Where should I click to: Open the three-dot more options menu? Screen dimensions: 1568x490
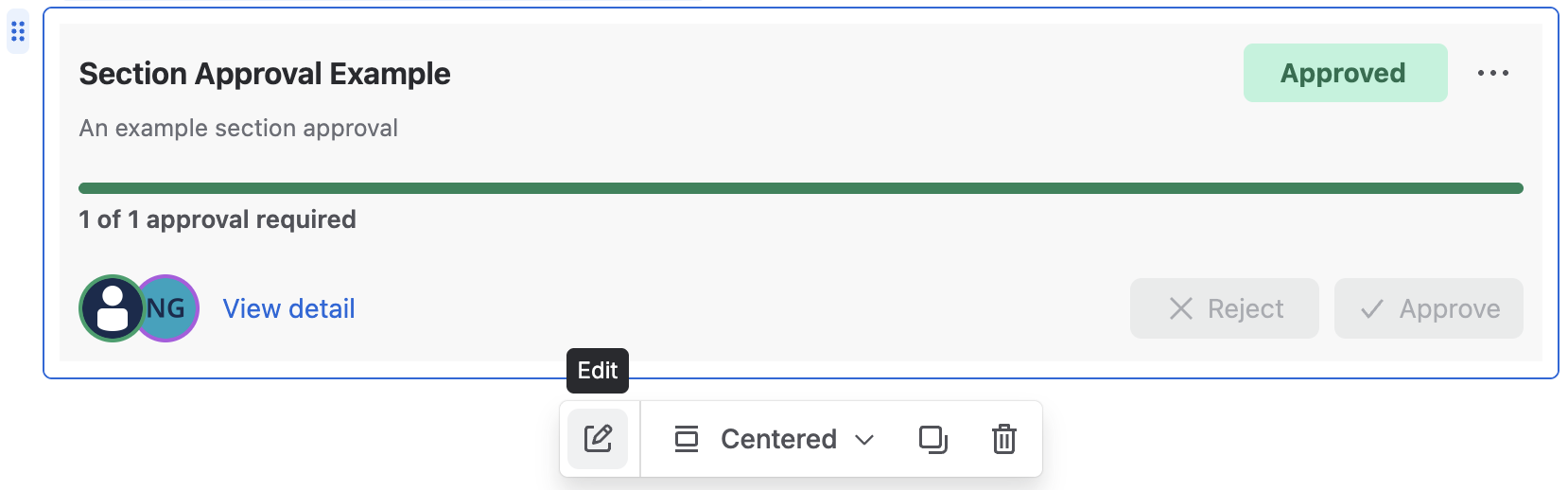click(1492, 73)
